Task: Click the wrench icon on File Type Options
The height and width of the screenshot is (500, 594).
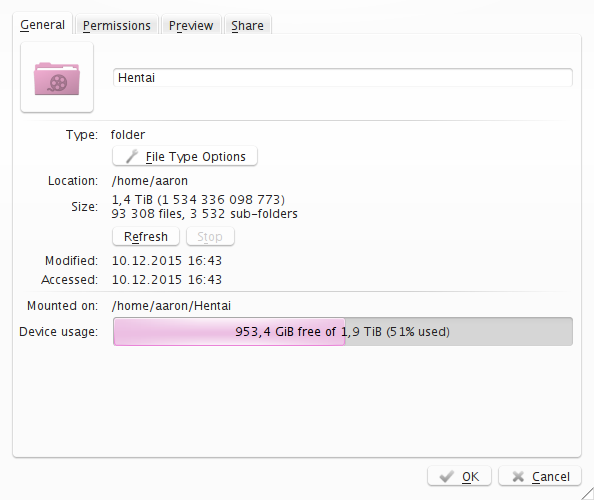Action: point(132,156)
